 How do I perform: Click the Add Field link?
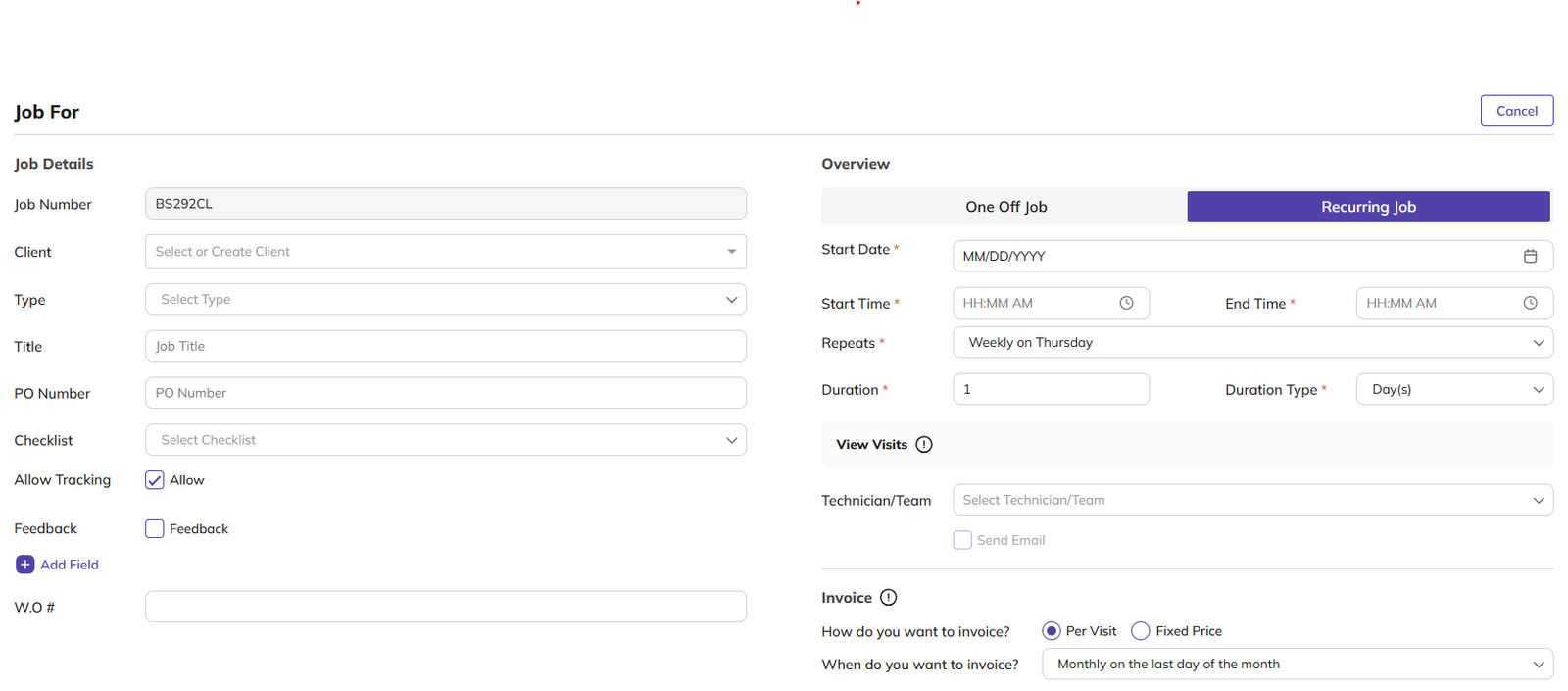point(70,565)
